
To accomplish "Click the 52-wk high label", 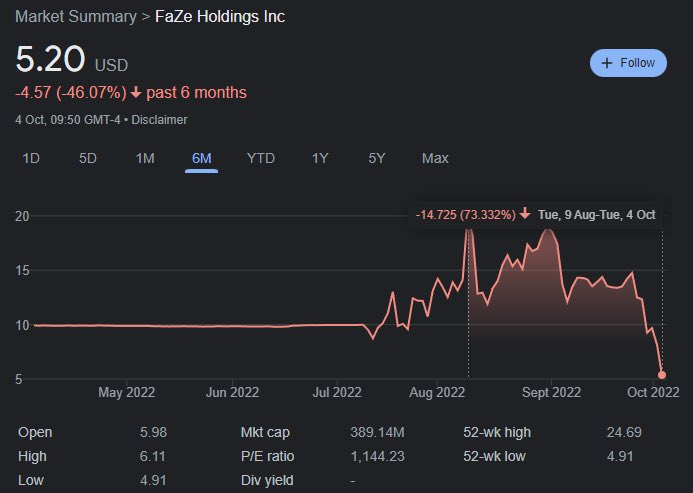I will click(x=497, y=432).
